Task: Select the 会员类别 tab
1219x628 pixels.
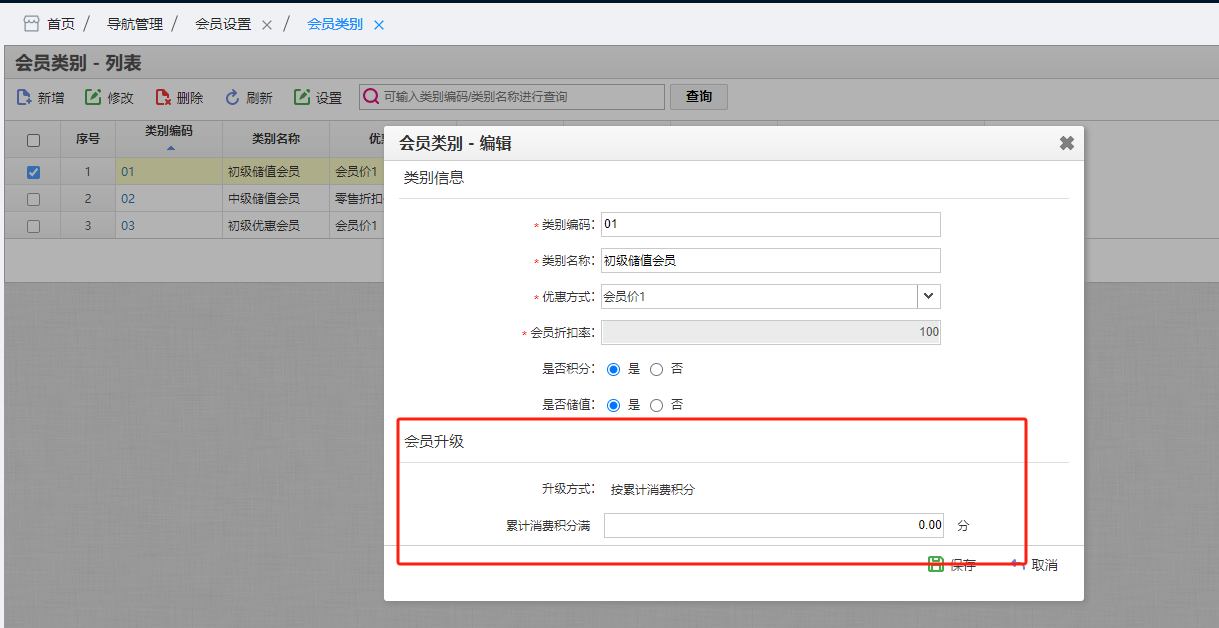Action: point(335,23)
